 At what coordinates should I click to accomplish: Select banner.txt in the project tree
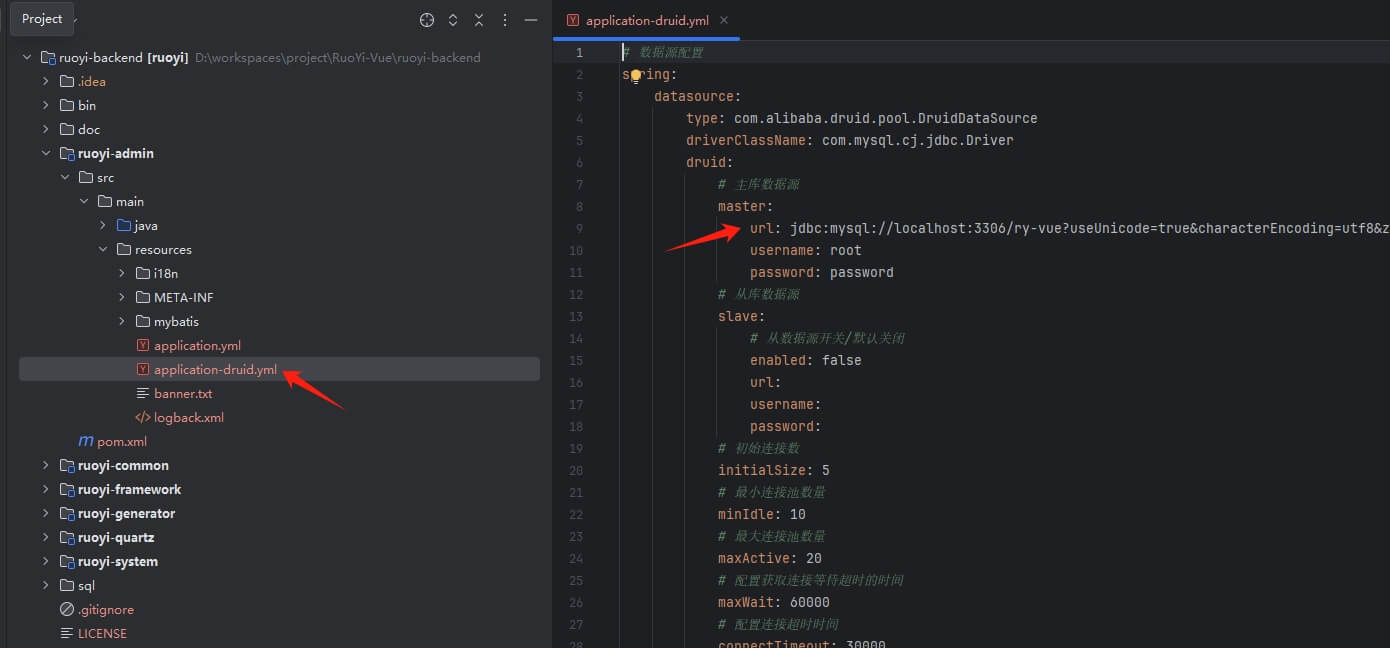183,394
